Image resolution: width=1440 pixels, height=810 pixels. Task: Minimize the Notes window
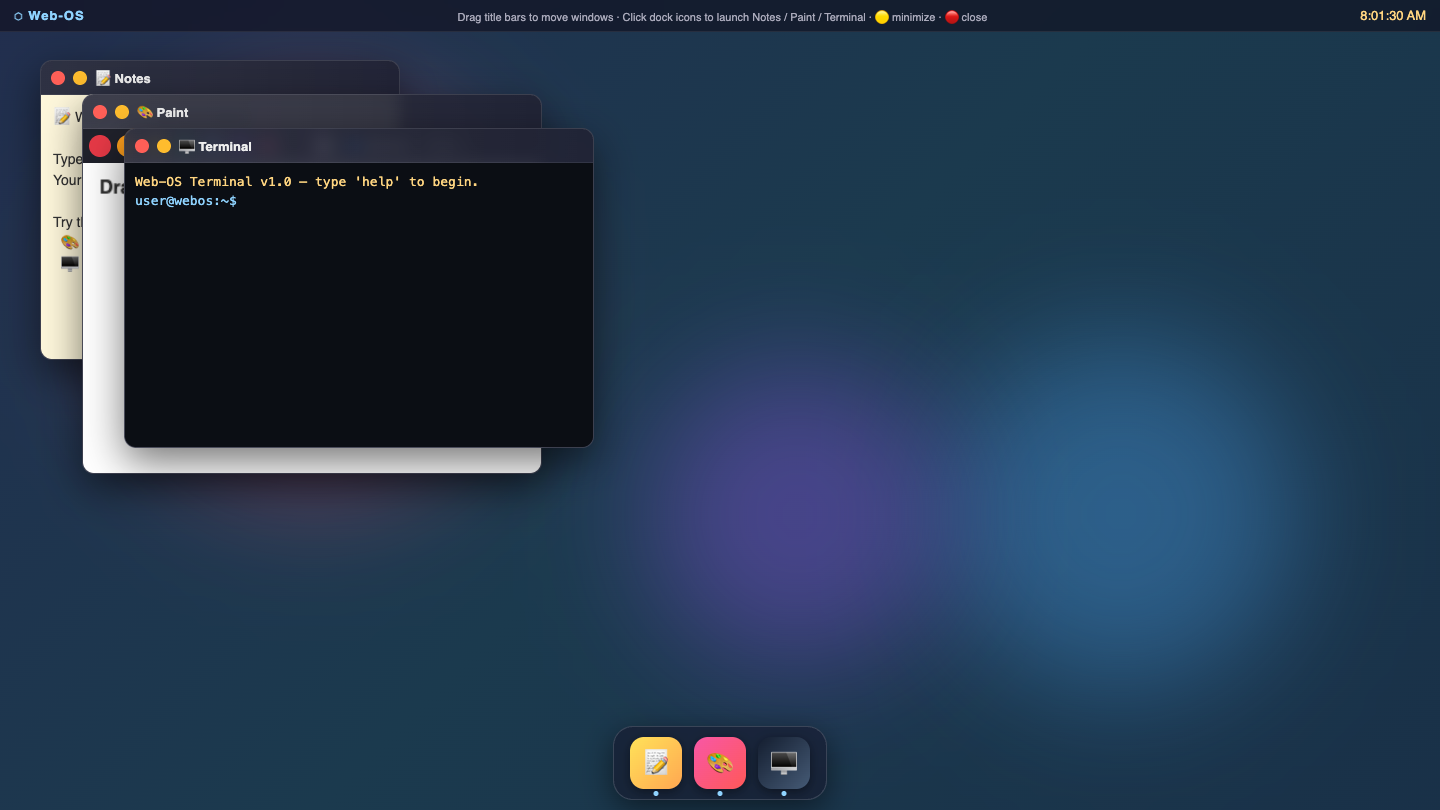pyautogui.click(x=80, y=78)
